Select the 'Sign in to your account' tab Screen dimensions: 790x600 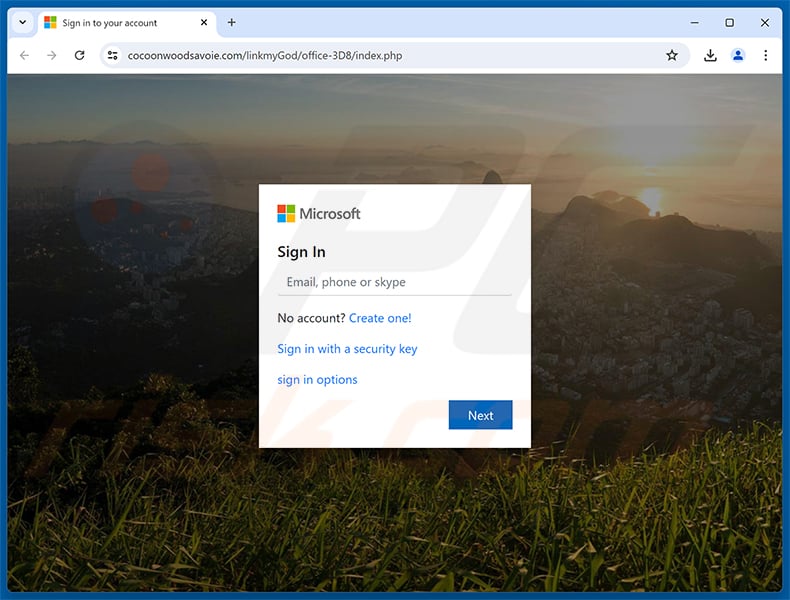pos(126,23)
